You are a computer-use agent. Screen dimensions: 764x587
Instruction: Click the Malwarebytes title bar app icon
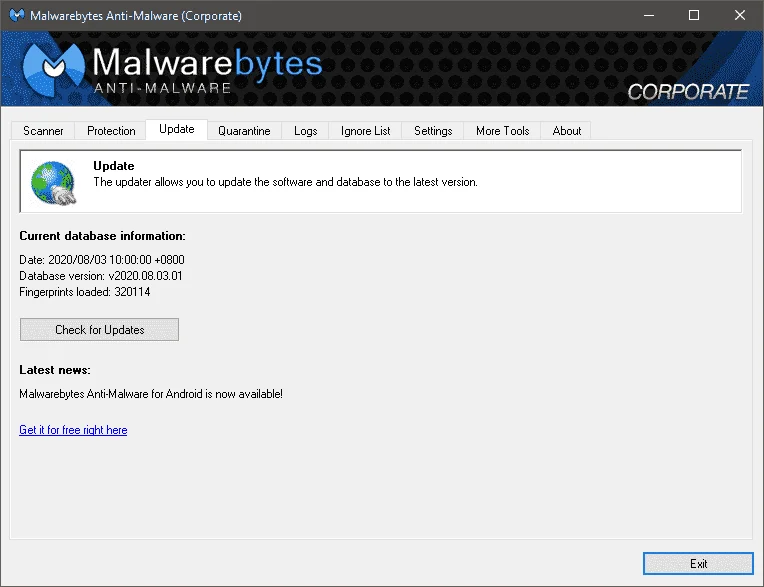click(17, 16)
